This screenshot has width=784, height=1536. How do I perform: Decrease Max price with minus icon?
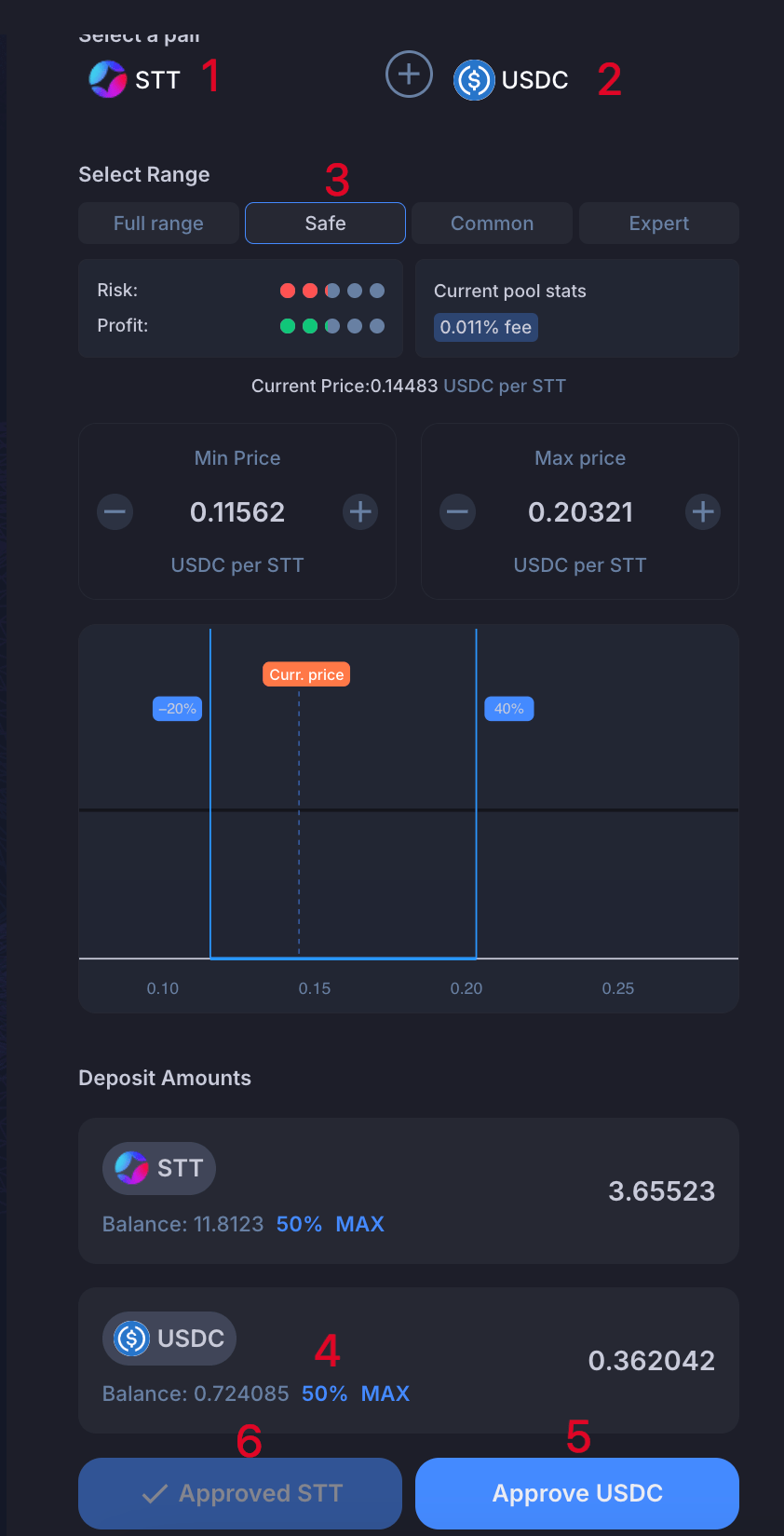458,511
